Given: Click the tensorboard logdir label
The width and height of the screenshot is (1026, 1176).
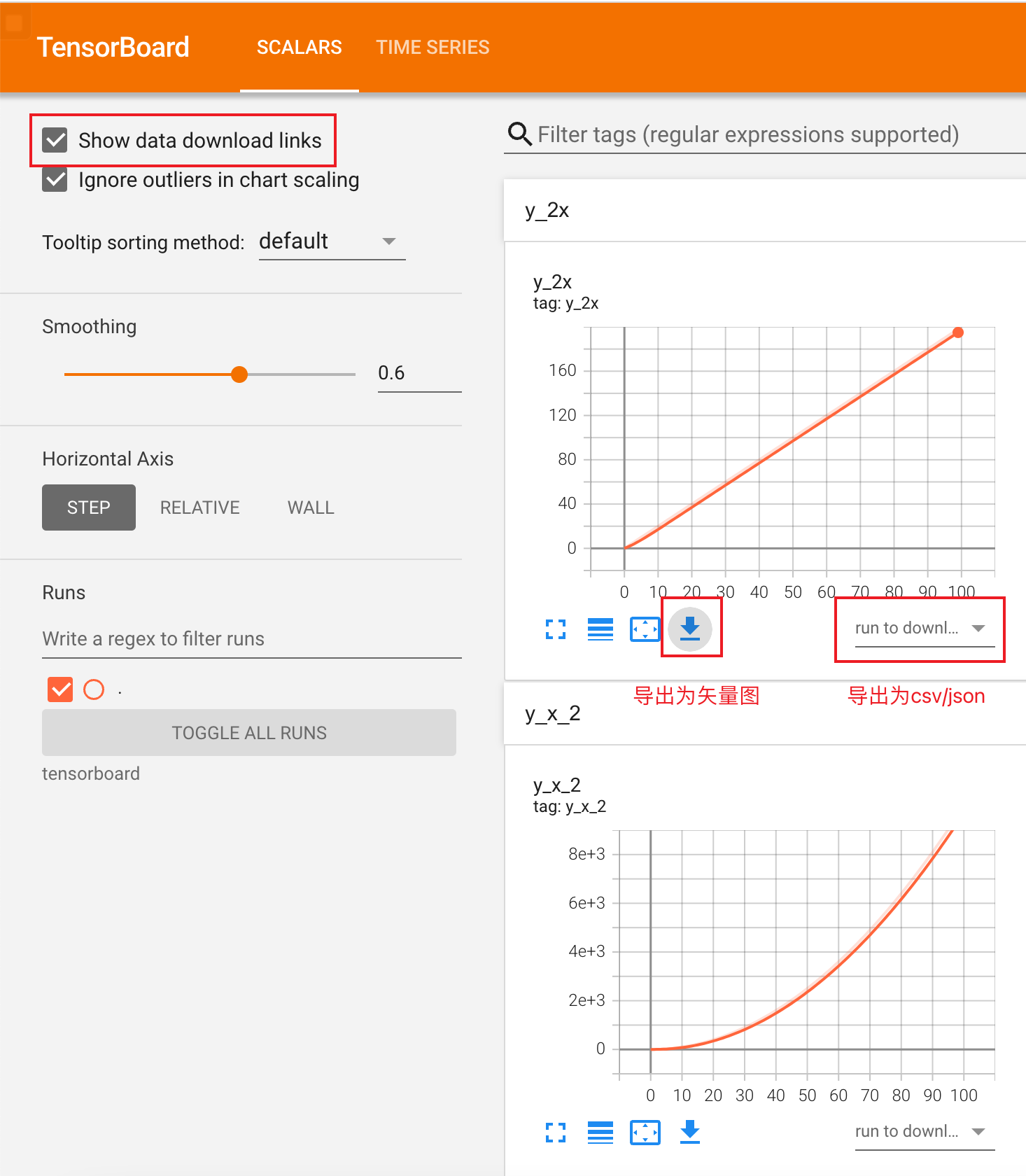Looking at the screenshot, I should pyautogui.click(x=91, y=773).
